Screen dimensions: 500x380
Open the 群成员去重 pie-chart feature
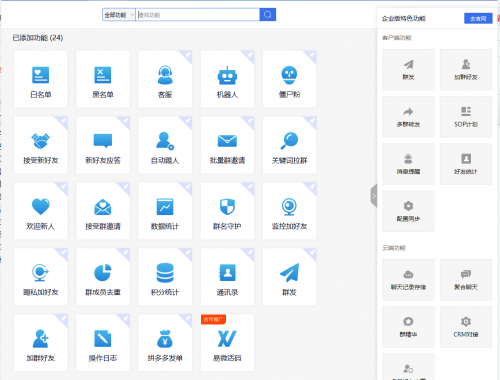(103, 277)
